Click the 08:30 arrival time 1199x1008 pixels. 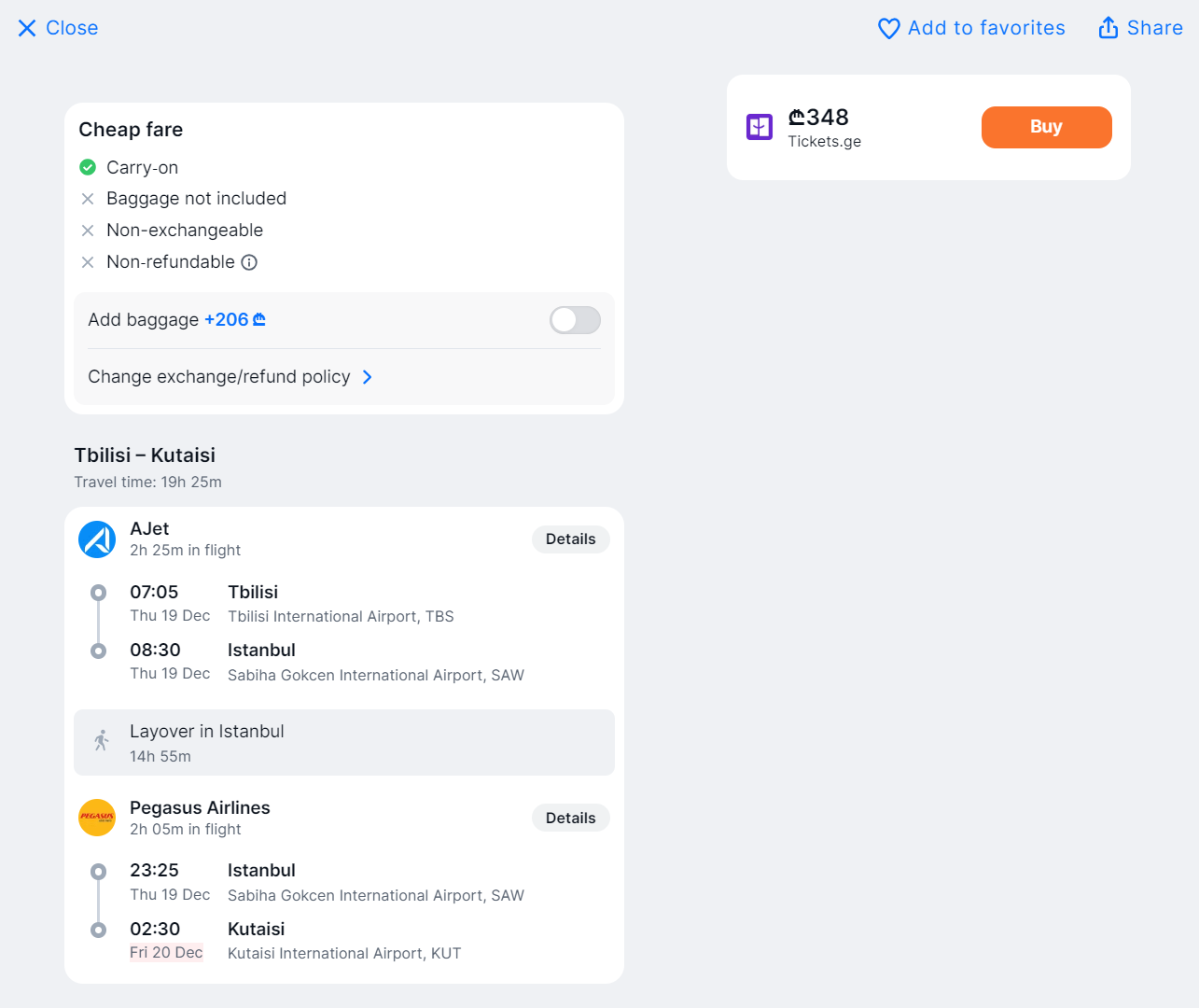pyautogui.click(x=155, y=651)
